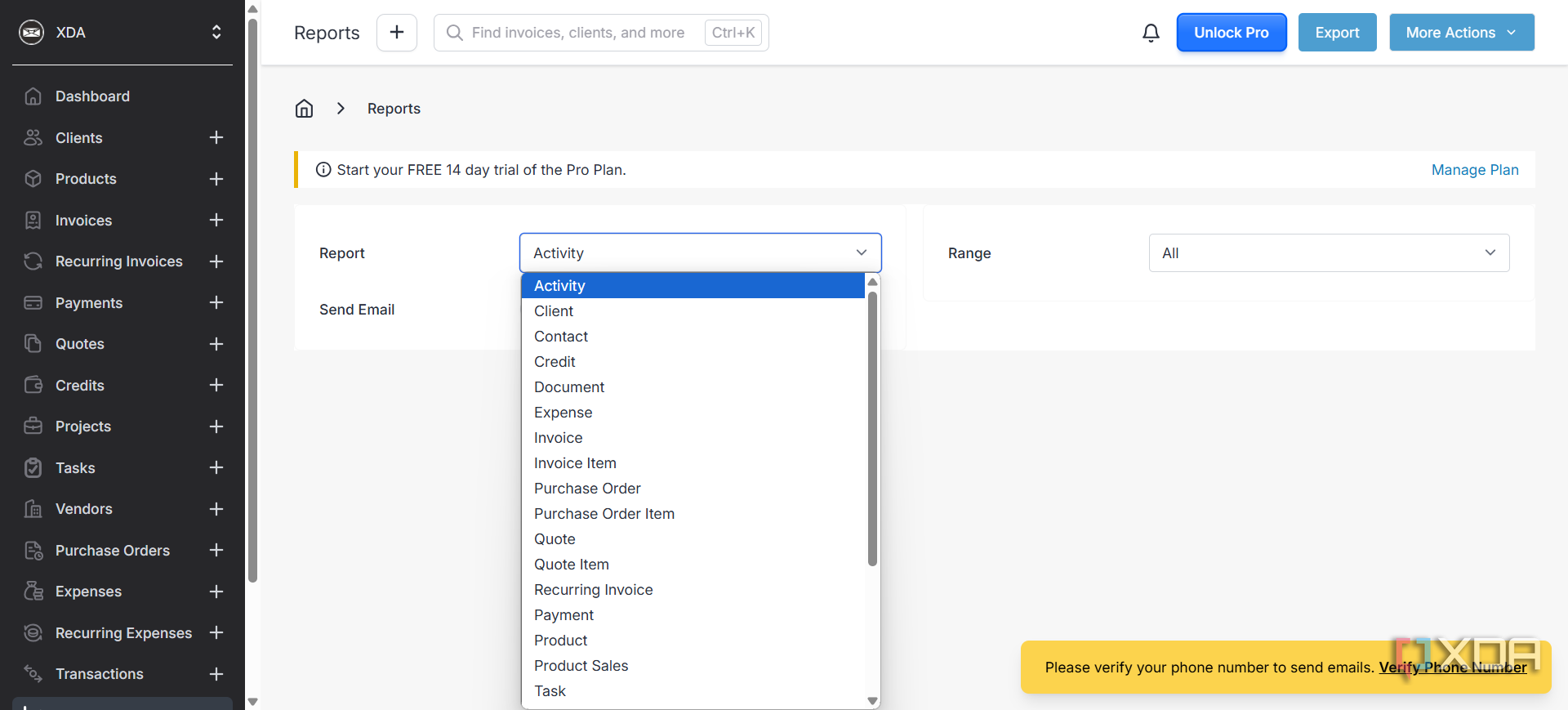The width and height of the screenshot is (1568, 710).
Task: Click the report dropdown list scrollbar
Action: point(872,430)
